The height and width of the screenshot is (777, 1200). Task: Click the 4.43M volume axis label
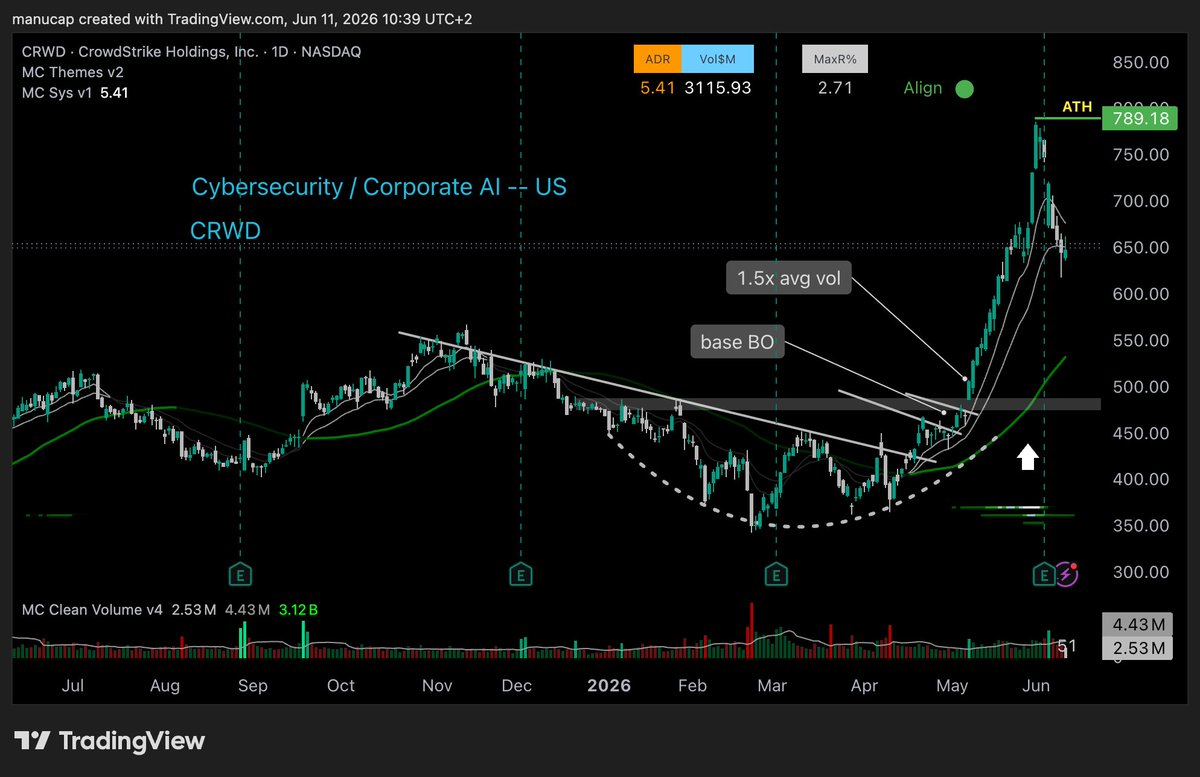[1138, 626]
